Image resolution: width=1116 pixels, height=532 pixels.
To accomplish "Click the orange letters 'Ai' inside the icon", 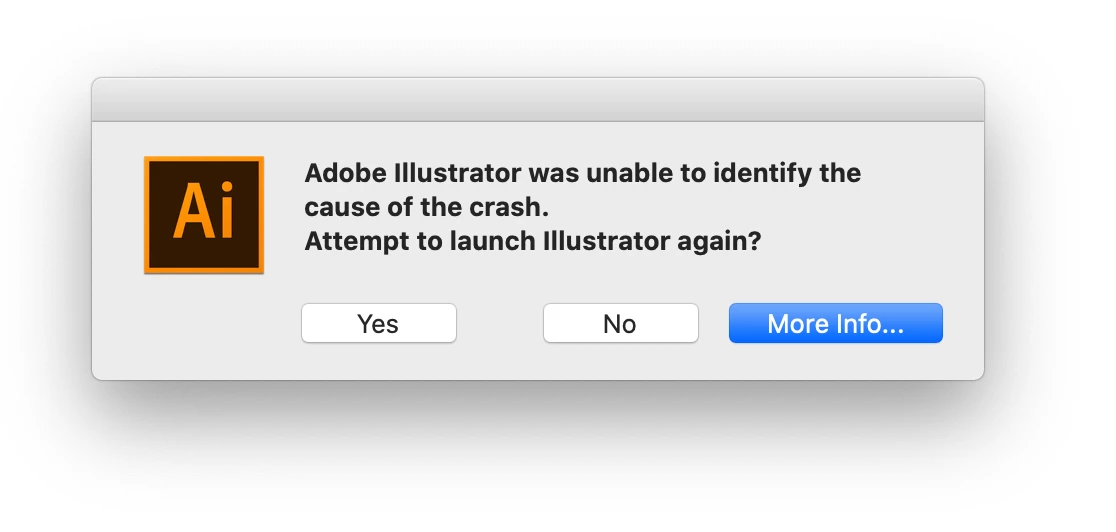I will click(x=204, y=212).
